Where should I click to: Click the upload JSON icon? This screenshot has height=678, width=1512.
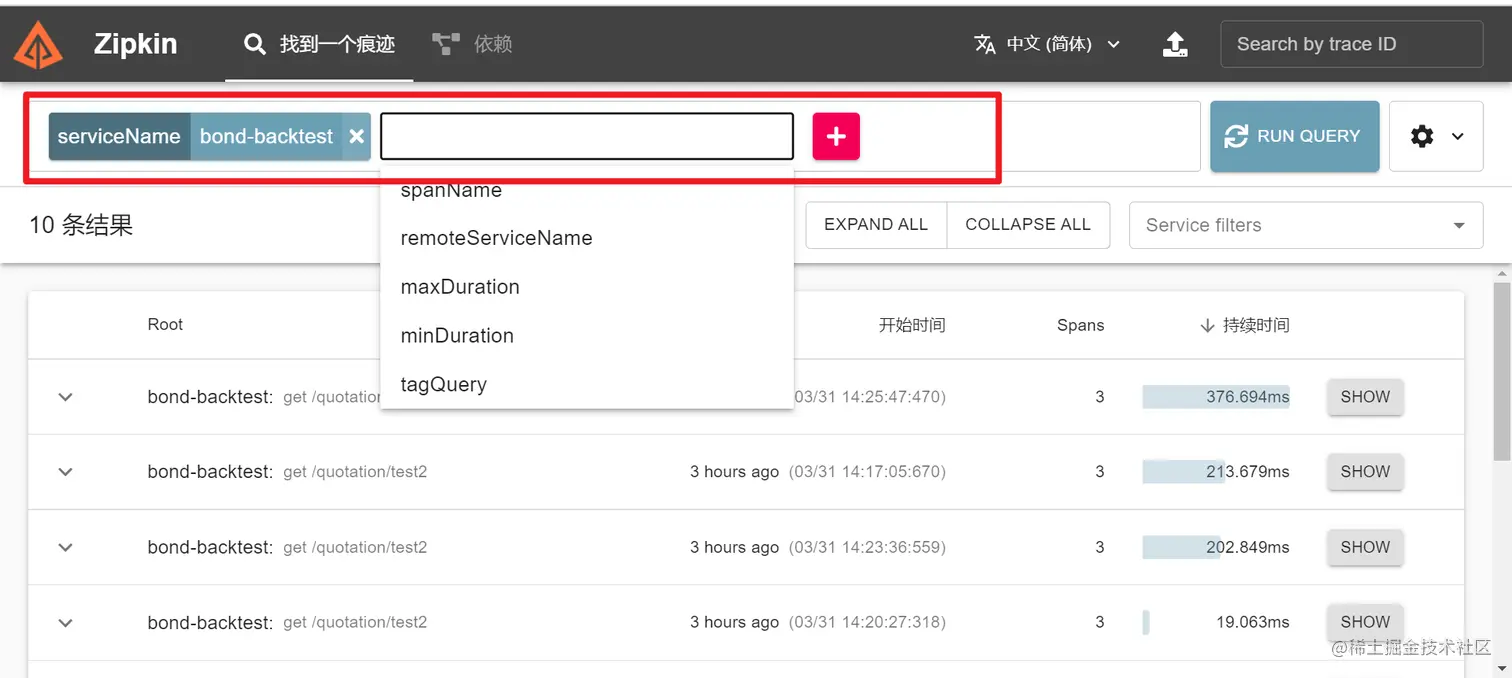[x=1175, y=44]
